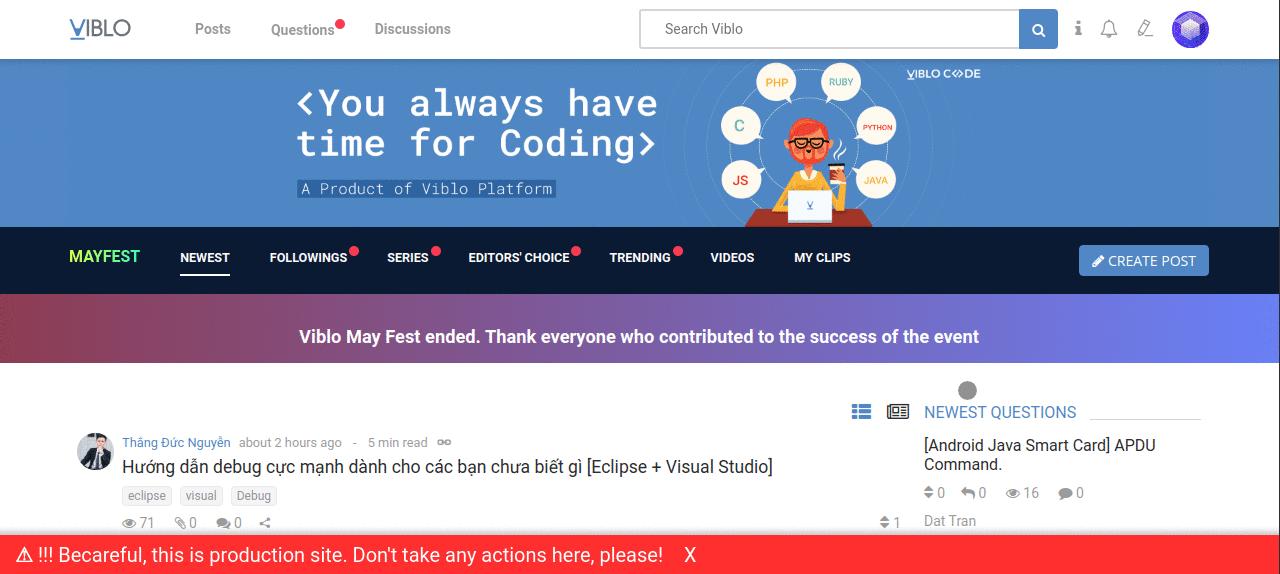The height and width of the screenshot is (574, 1280).
Task: Click the Viblo May Fest ended announcement
Action: [x=639, y=336]
